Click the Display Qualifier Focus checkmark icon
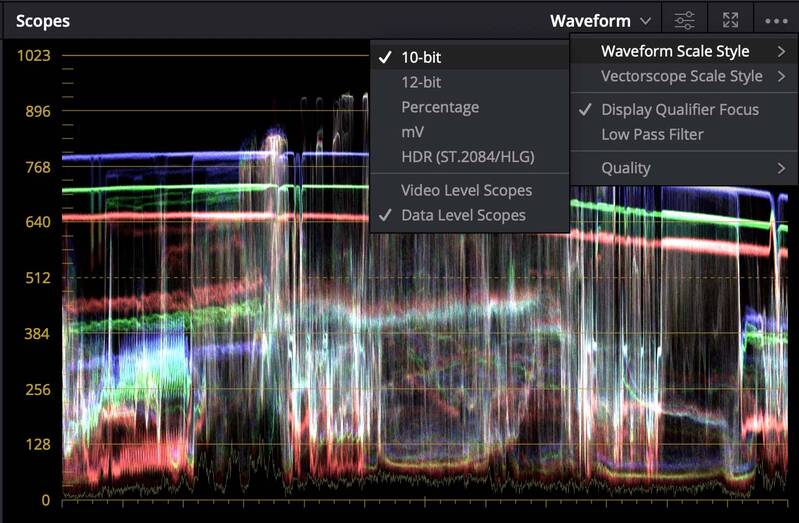 (585, 109)
